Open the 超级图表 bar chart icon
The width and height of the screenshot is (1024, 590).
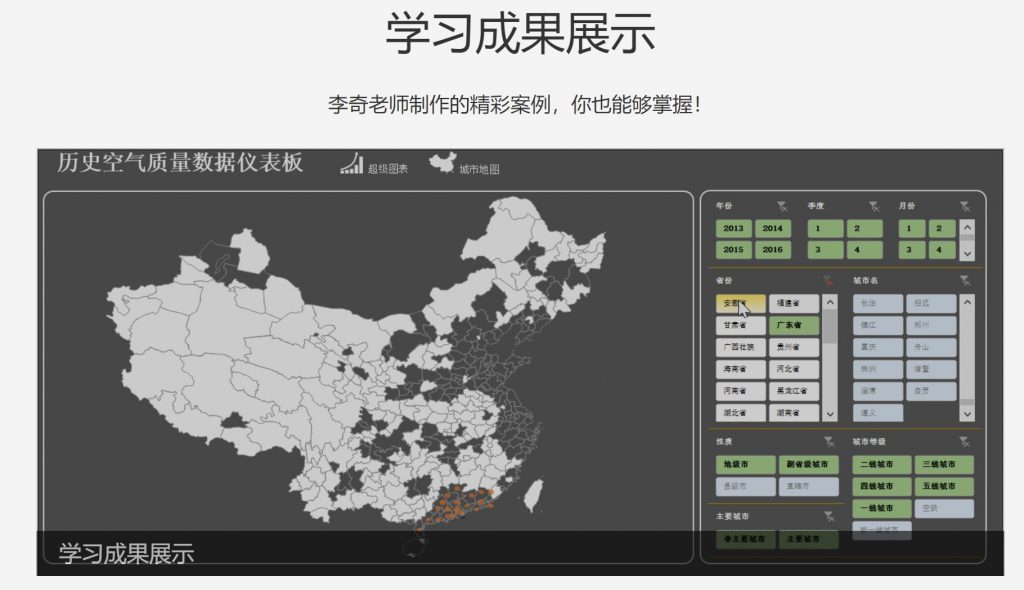tap(351, 163)
